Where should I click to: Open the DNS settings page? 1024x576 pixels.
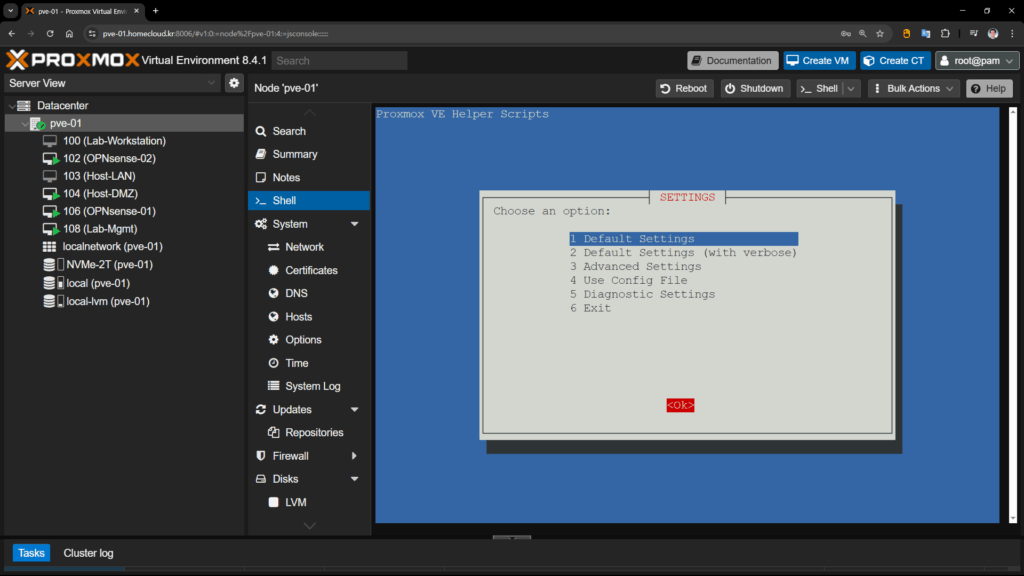pos(296,293)
